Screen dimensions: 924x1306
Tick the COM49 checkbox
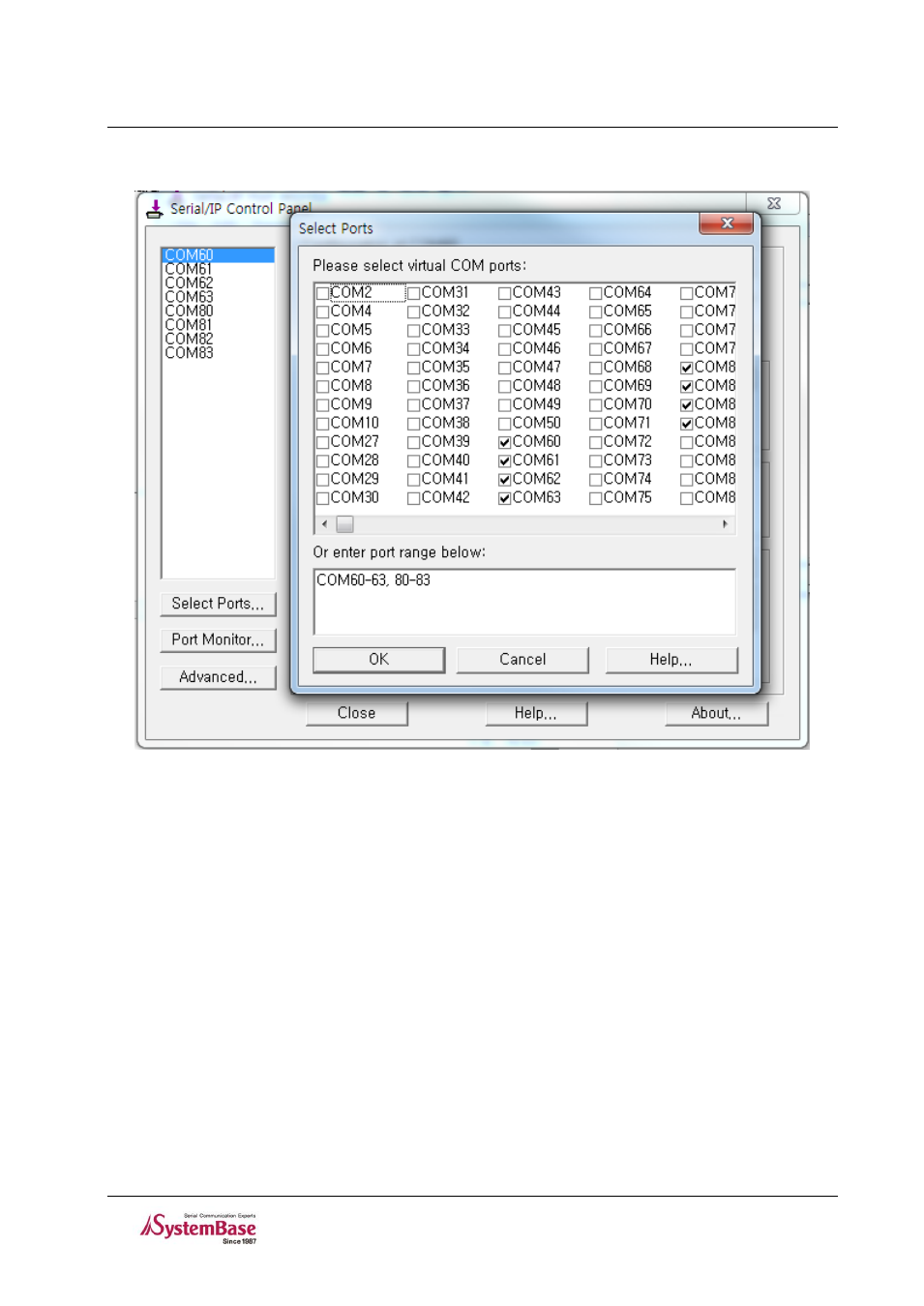[504, 405]
